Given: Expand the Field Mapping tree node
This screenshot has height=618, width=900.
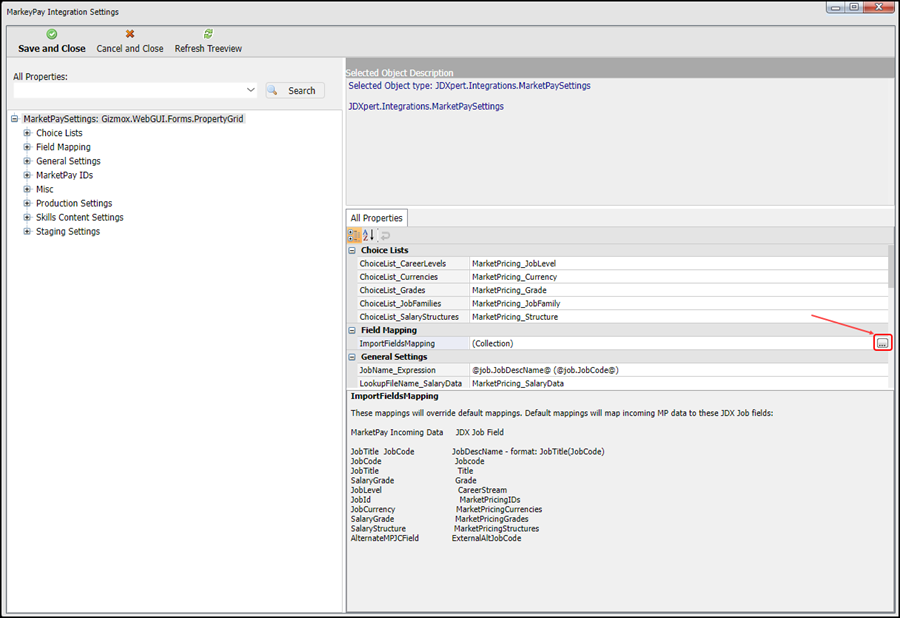Looking at the screenshot, I should [27, 147].
